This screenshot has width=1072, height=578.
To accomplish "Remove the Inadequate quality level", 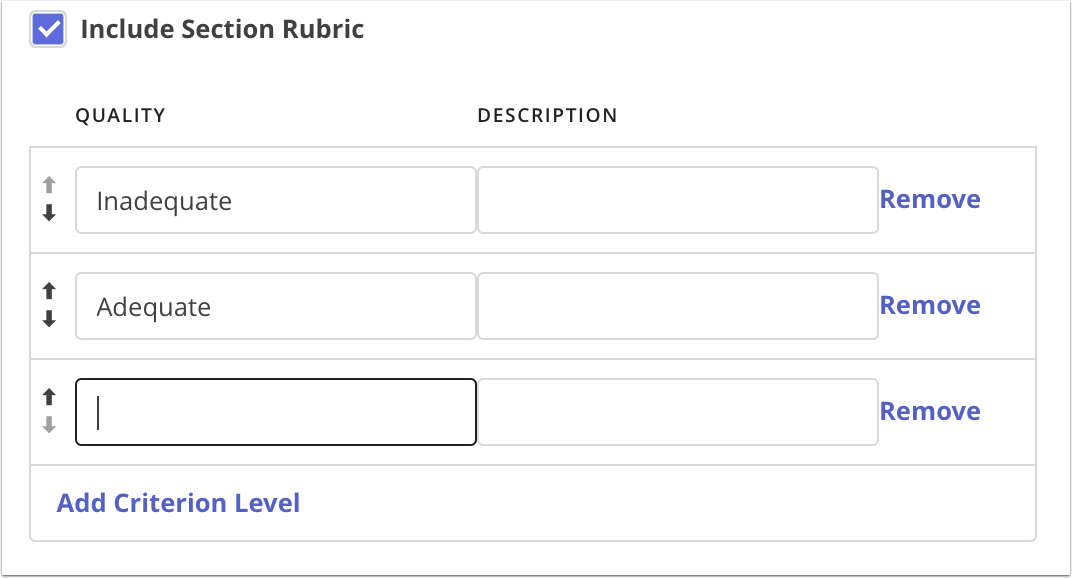I will (x=930, y=199).
